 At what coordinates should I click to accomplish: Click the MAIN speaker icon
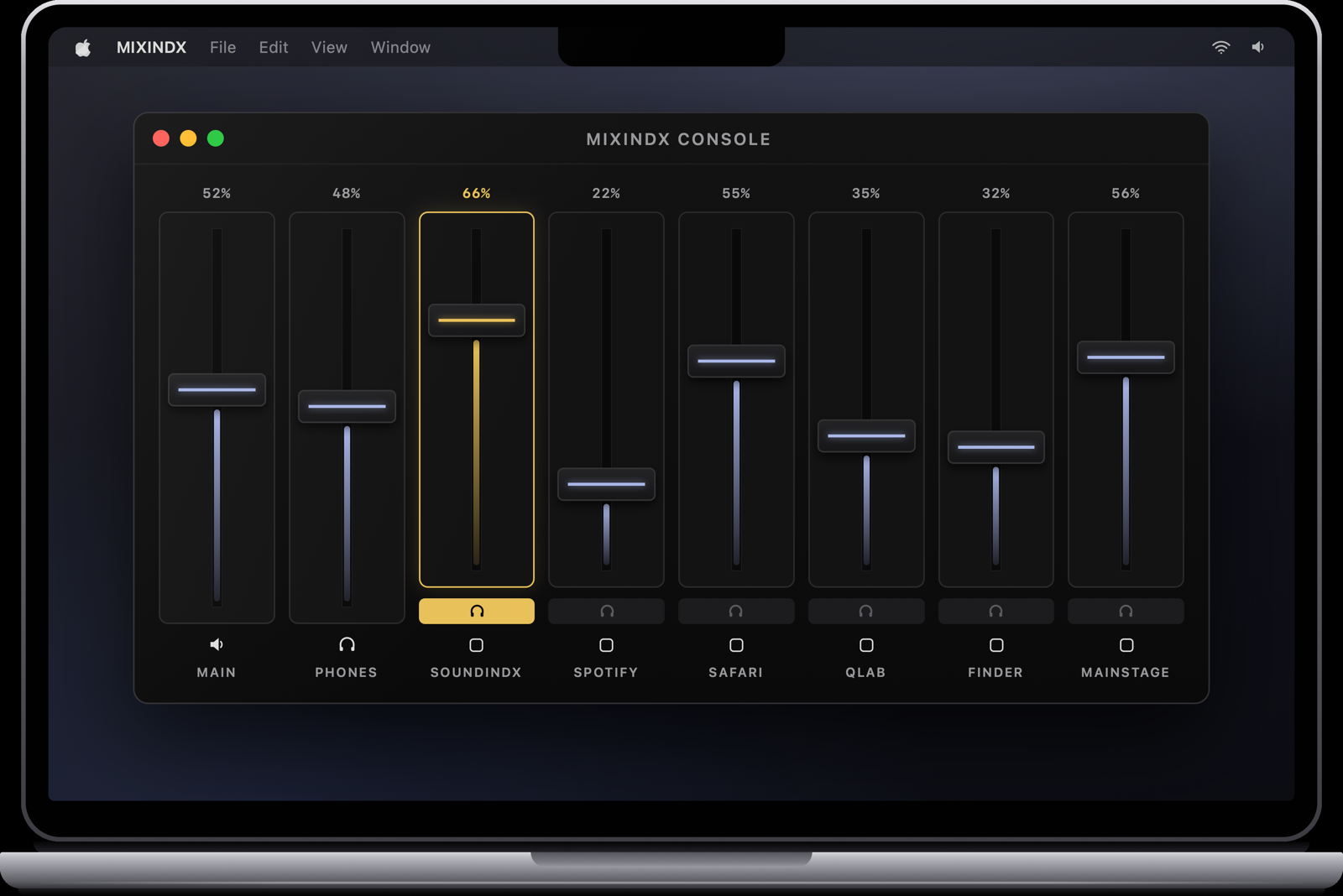pyautogui.click(x=217, y=644)
